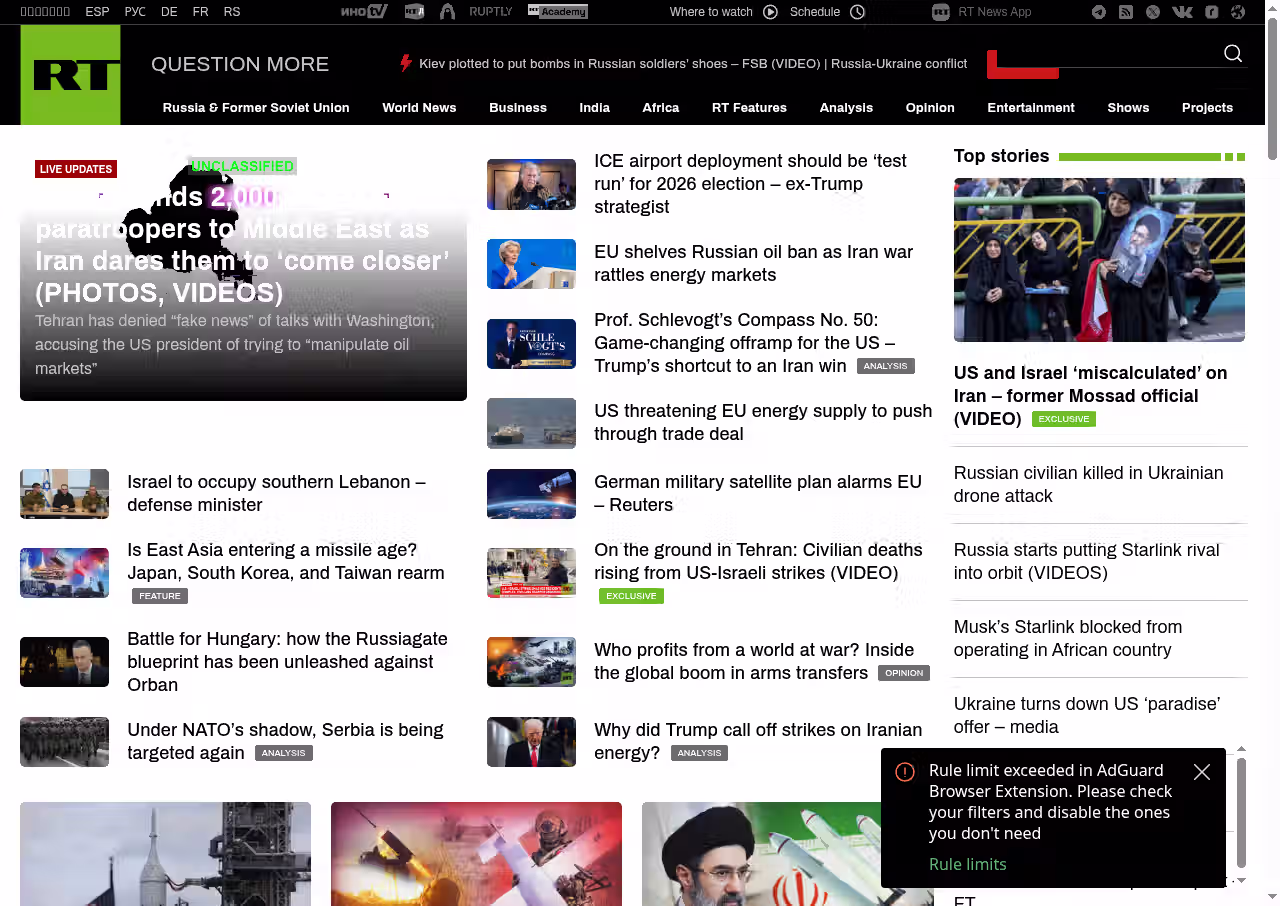Read 'EU shelves Russian oil ban' article
1280x906 pixels.
coord(753,264)
